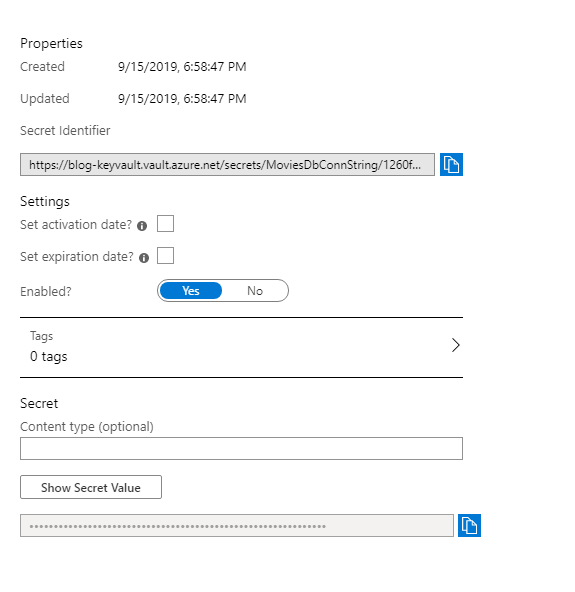Select the Updated date text
The width and height of the screenshot is (575, 592).
coord(182,99)
